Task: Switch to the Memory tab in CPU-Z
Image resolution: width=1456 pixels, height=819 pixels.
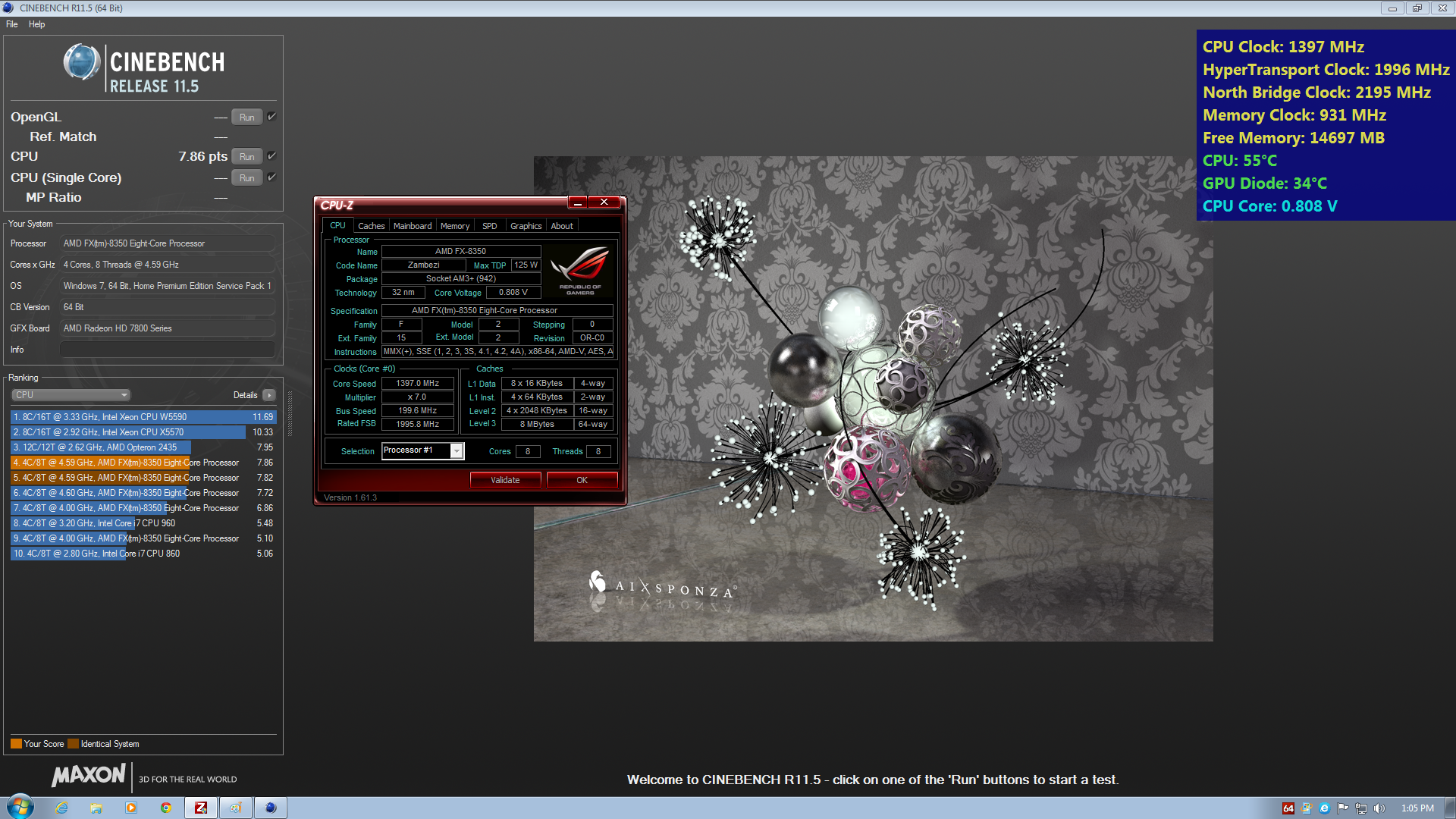Action: click(x=455, y=226)
